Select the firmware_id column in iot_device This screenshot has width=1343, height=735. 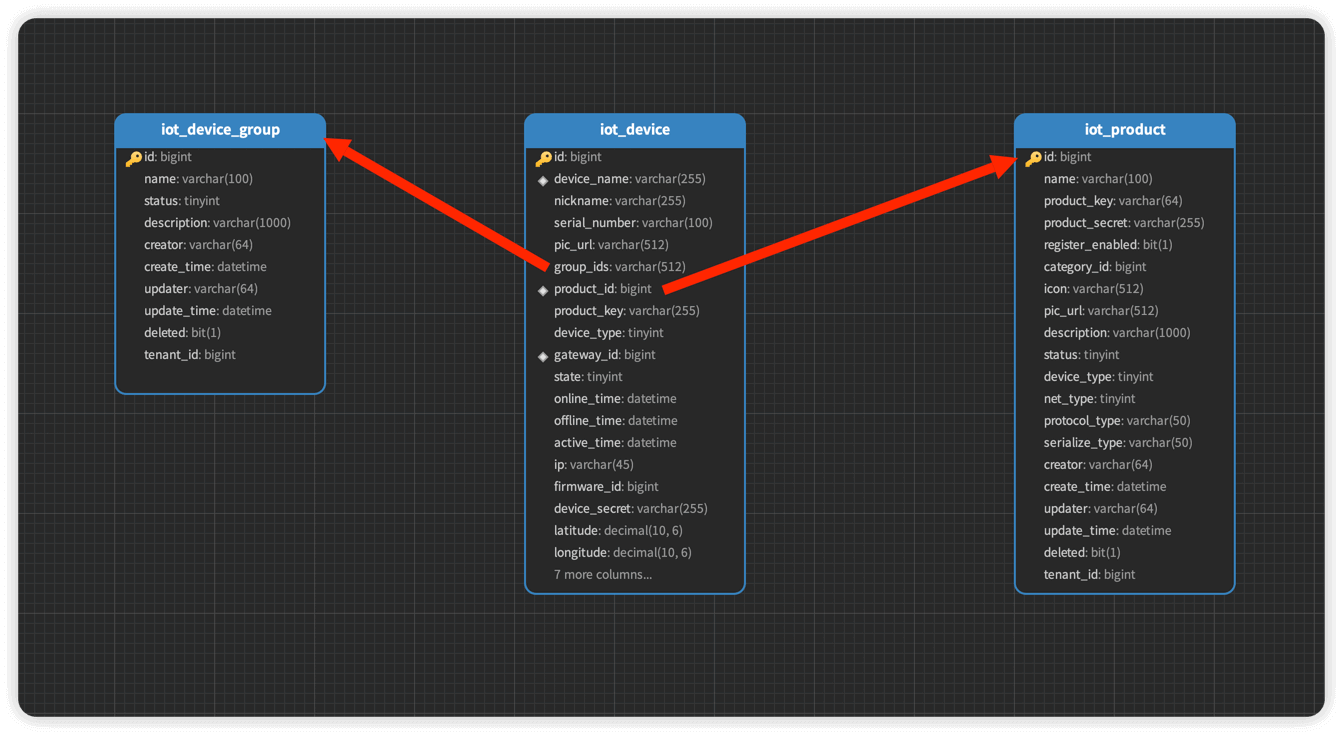tap(606, 487)
